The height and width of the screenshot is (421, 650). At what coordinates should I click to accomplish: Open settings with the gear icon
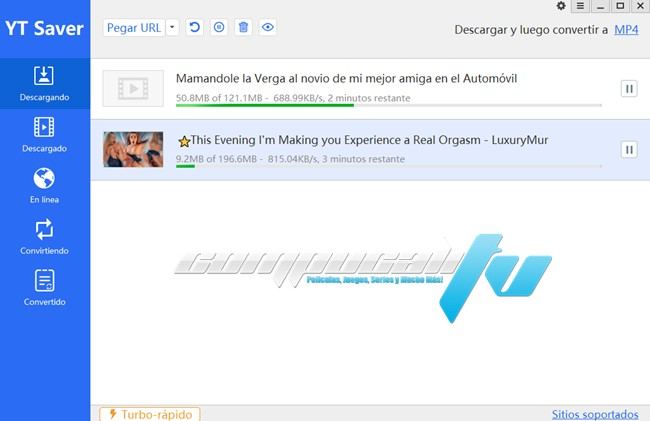561,6
